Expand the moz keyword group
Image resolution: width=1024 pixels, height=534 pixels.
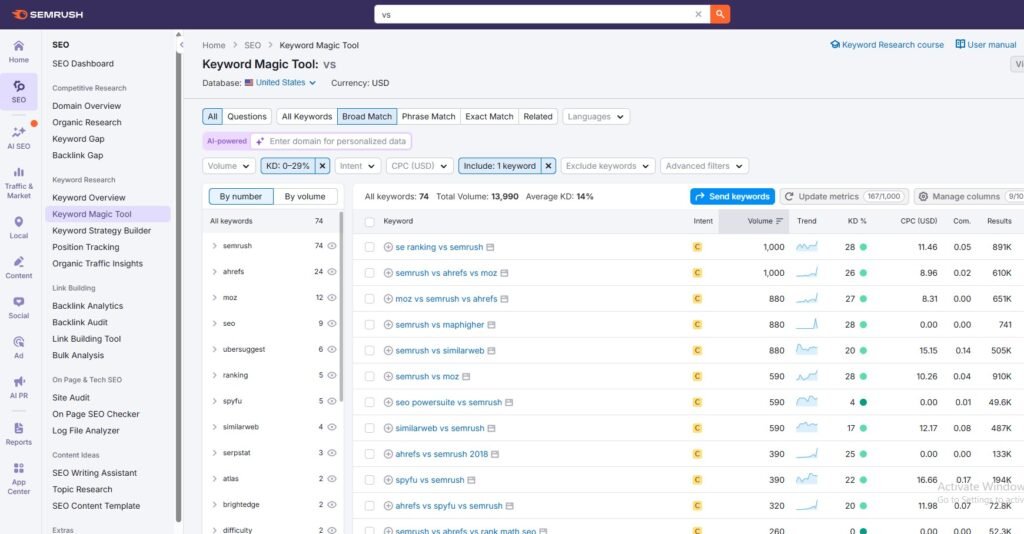coord(214,298)
